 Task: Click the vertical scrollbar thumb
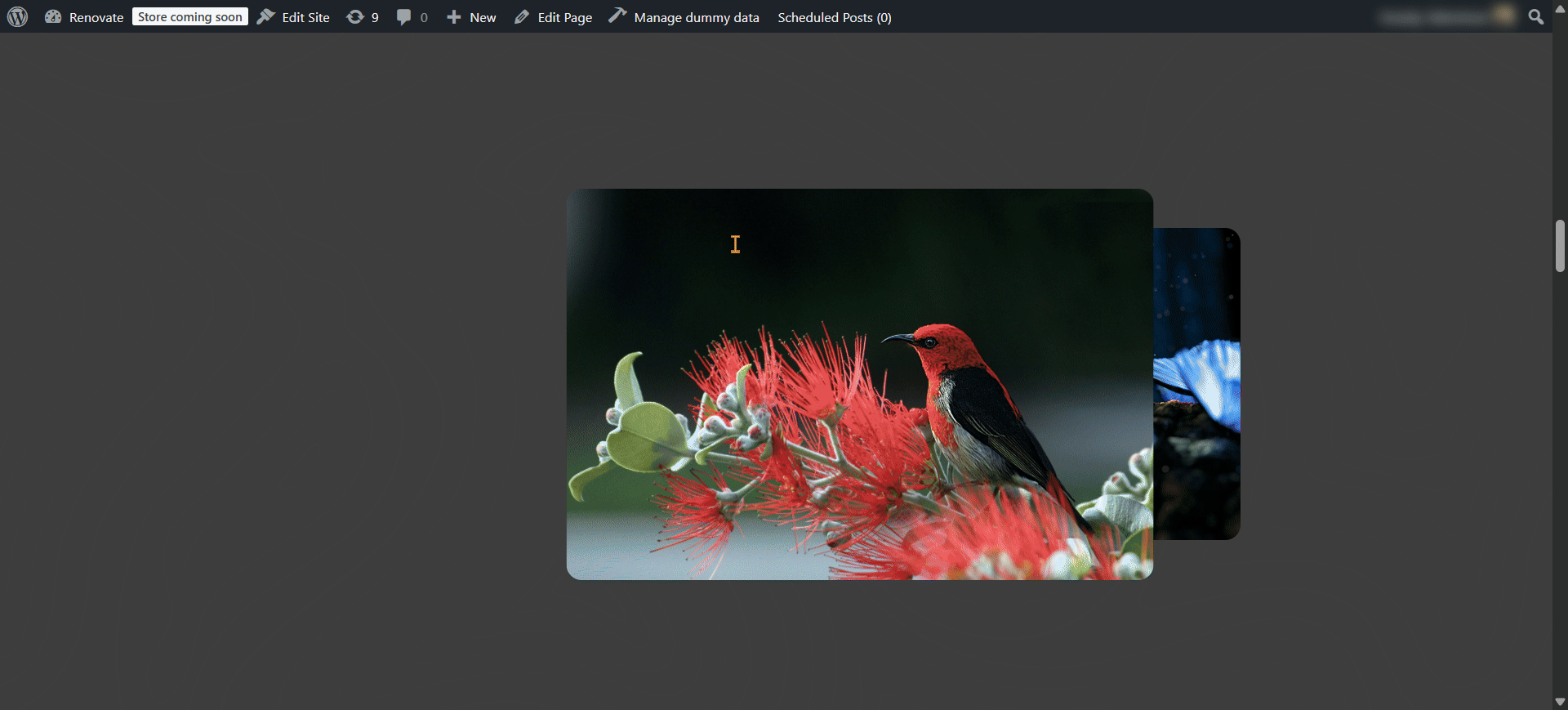[1560, 245]
